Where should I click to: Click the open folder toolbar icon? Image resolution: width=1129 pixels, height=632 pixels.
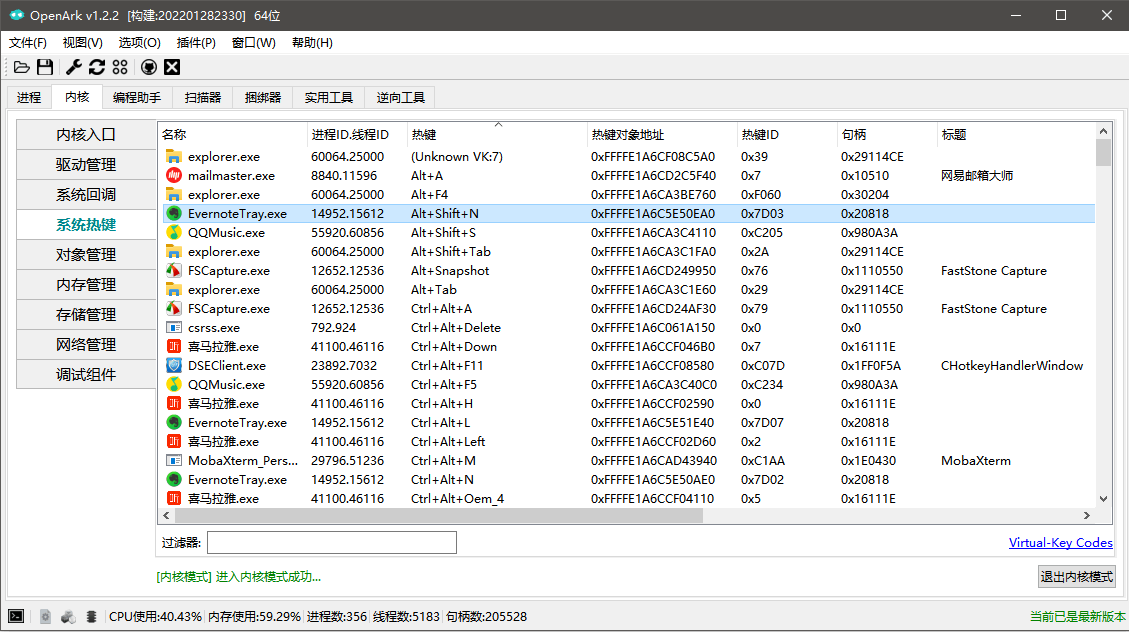(22, 67)
